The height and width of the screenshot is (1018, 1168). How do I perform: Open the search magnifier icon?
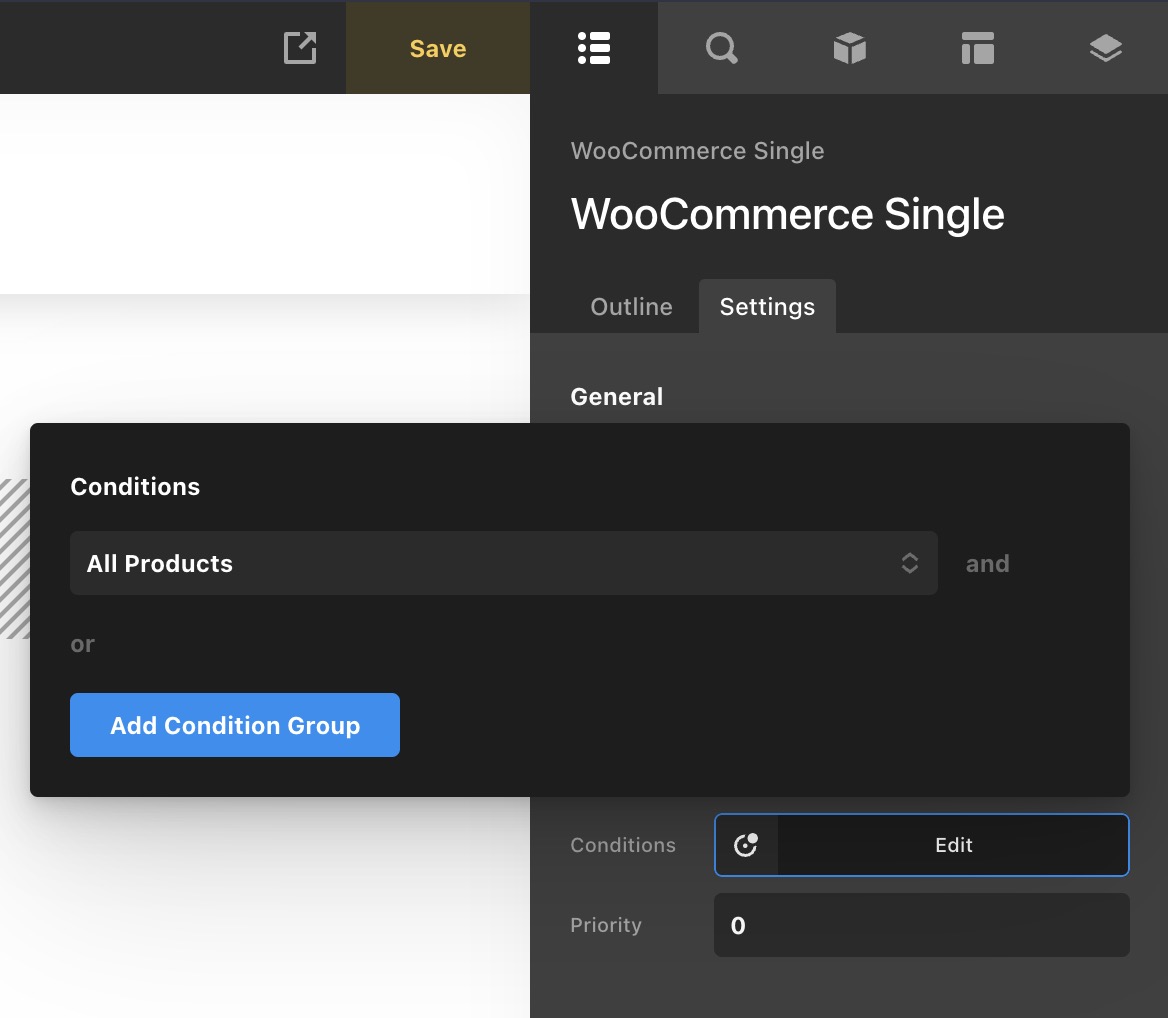721,48
